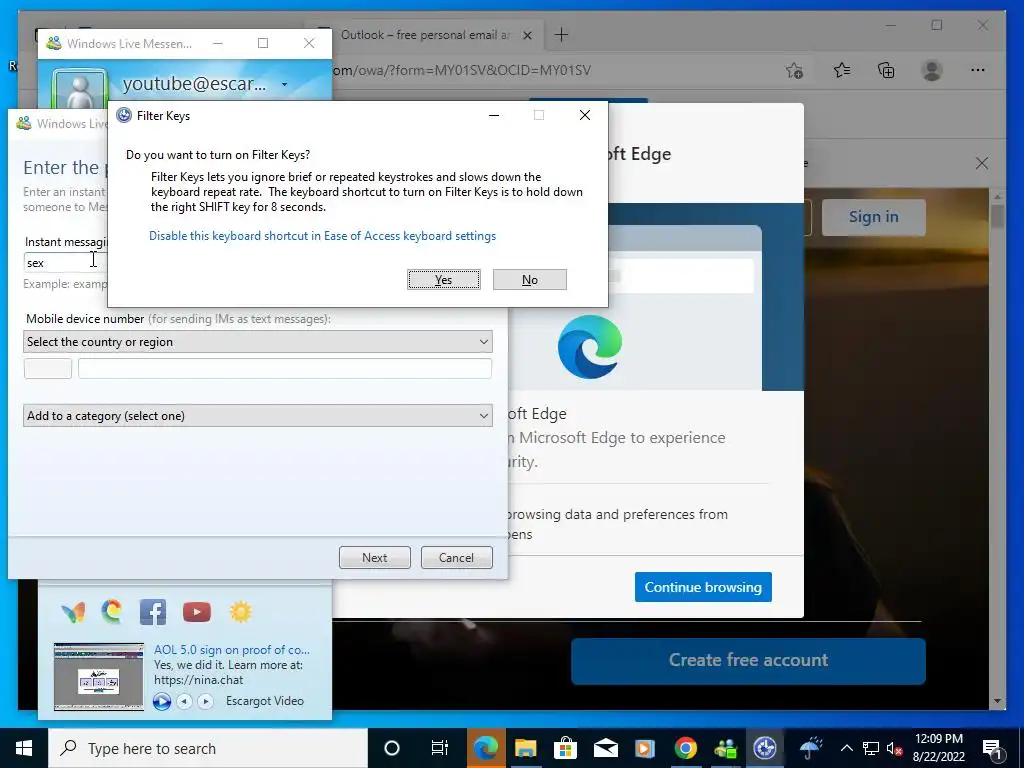Switch to Microsoft Edge on the taskbar
Image resolution: width=1024 pixels, height=768 pixels.
486,748
